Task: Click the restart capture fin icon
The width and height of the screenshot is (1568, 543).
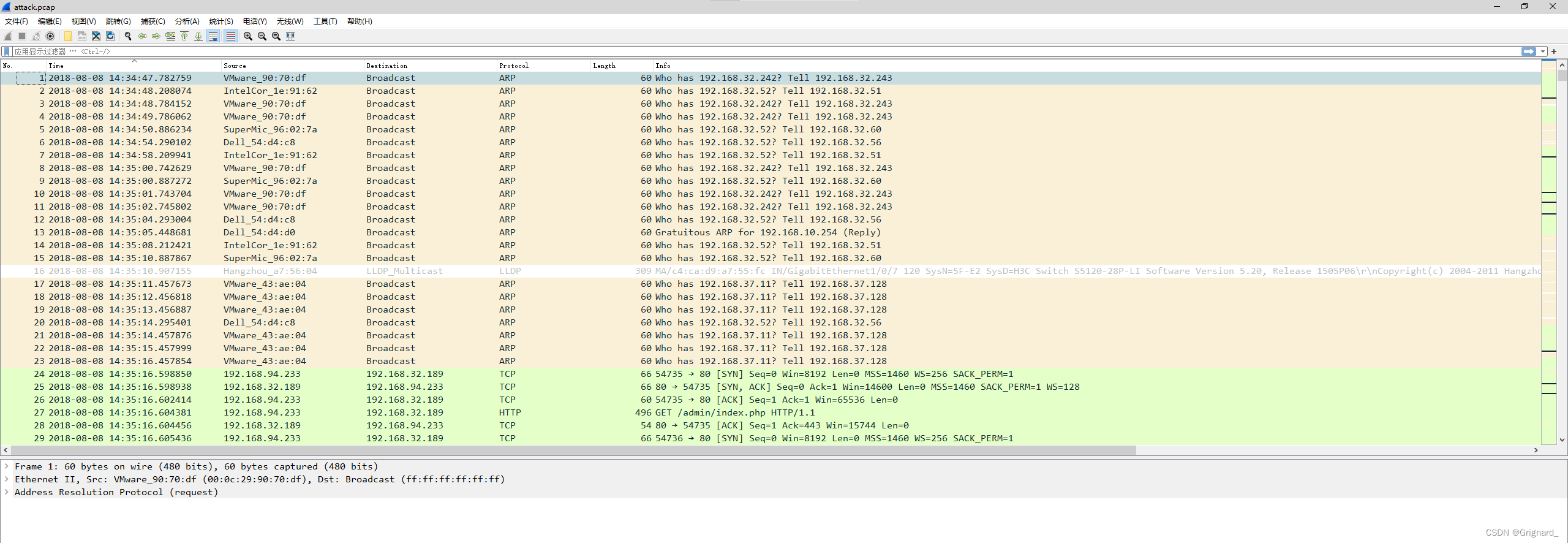Action: pyautogui.click(x=36, y=36)
